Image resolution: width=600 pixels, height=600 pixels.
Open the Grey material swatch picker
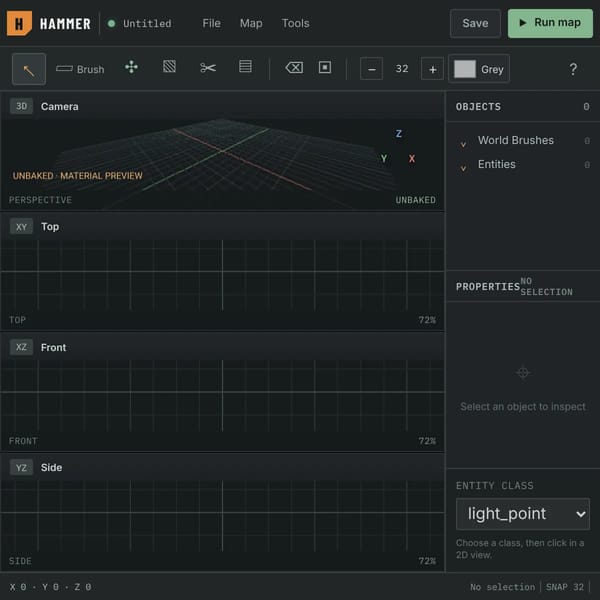(479, 69)
